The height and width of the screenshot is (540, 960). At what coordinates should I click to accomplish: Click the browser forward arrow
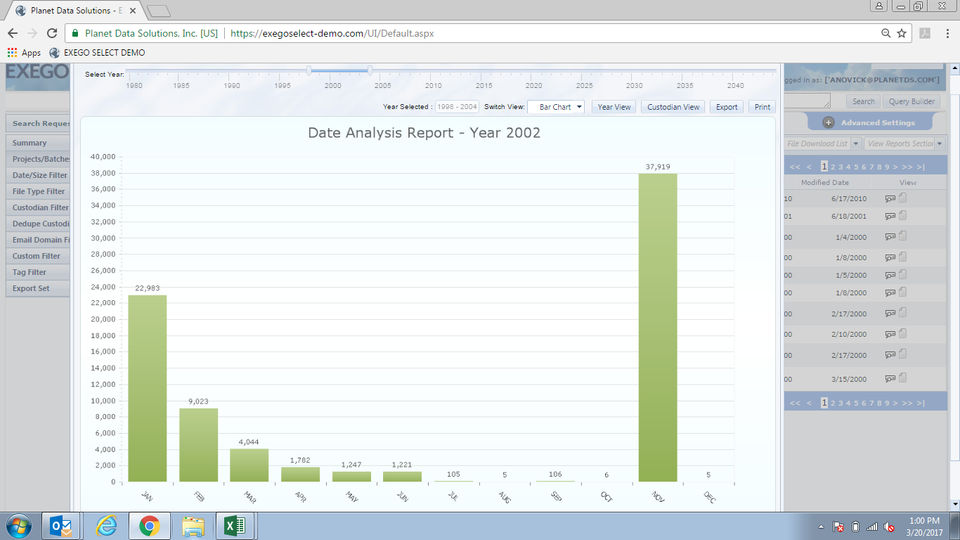click(x=32, y=33)
